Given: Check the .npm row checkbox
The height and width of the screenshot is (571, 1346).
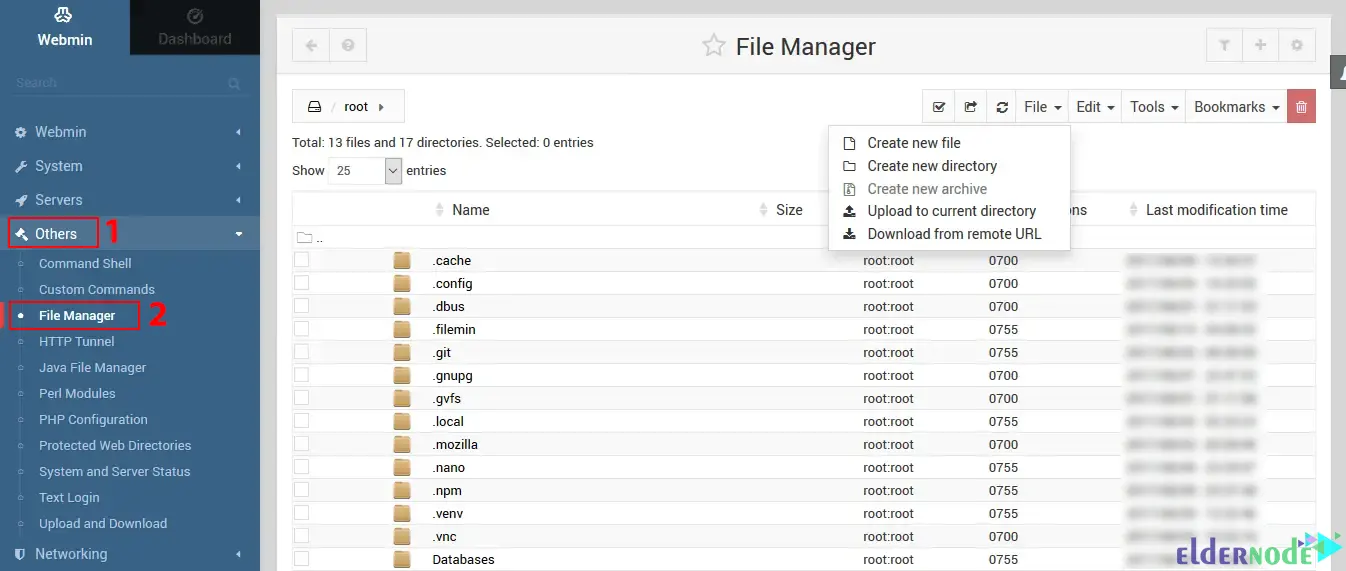Looking at the screenshot, I should click(x=301, y=490).
